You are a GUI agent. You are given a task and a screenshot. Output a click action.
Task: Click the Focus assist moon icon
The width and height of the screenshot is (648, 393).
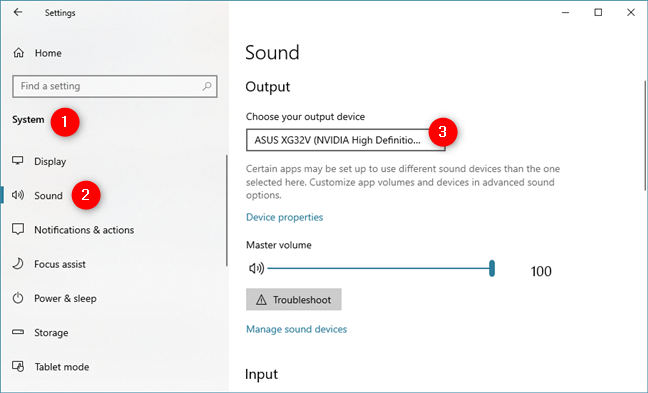18,264
